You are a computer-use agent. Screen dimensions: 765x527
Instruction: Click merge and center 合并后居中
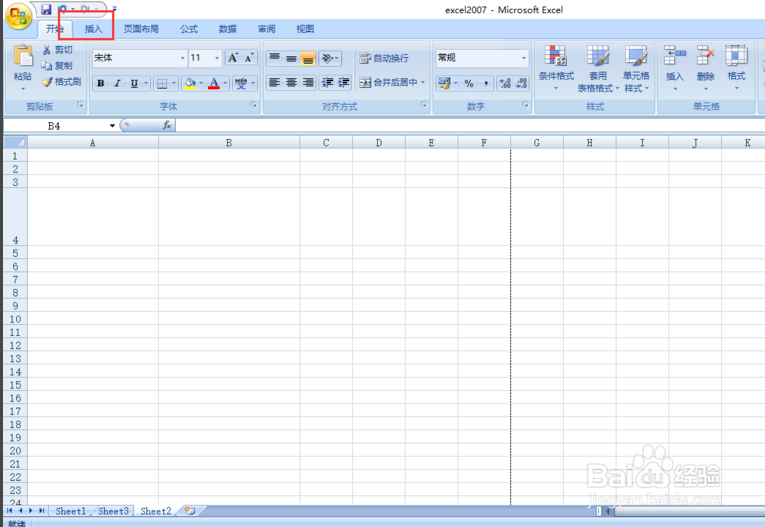coord(389,82)
